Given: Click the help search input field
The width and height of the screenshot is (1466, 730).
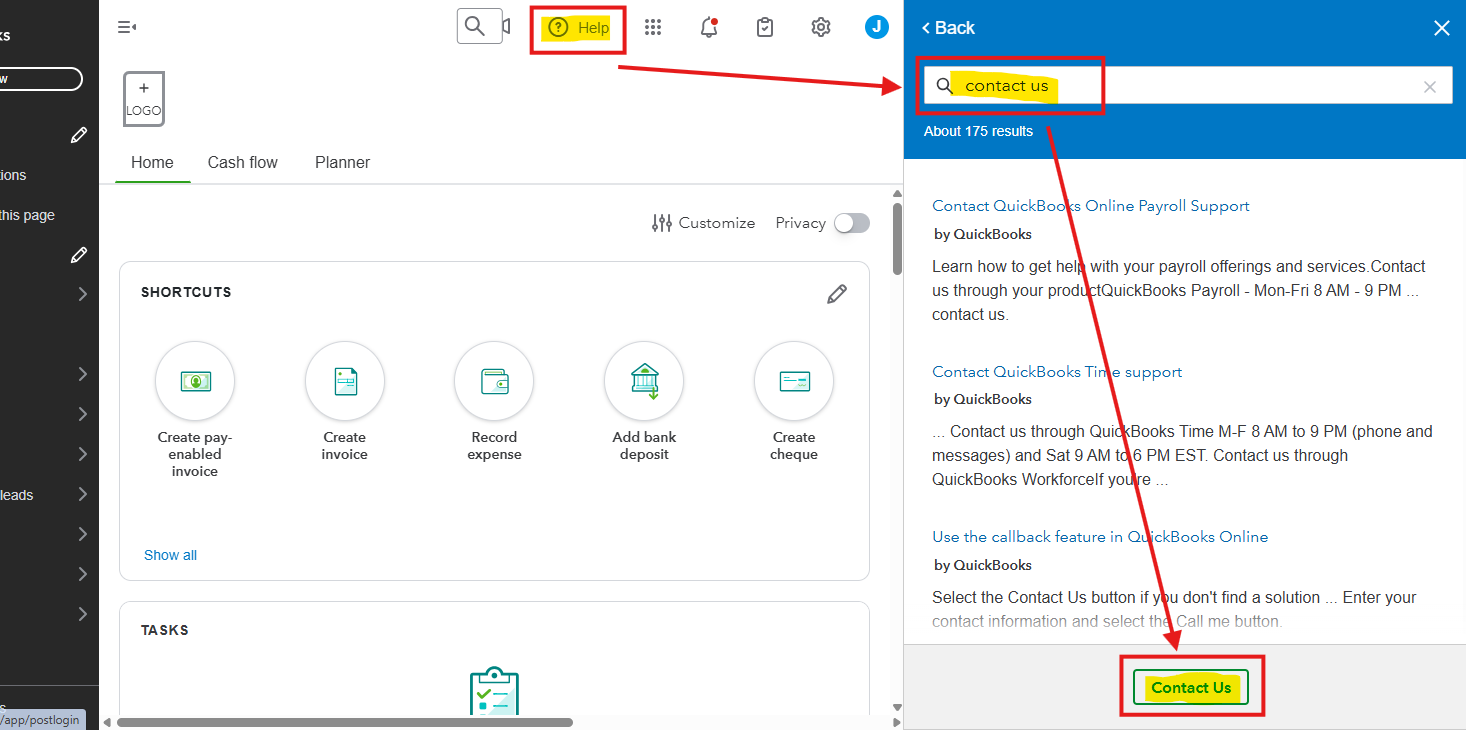Looking at the screenshot, I should 1180,86.
